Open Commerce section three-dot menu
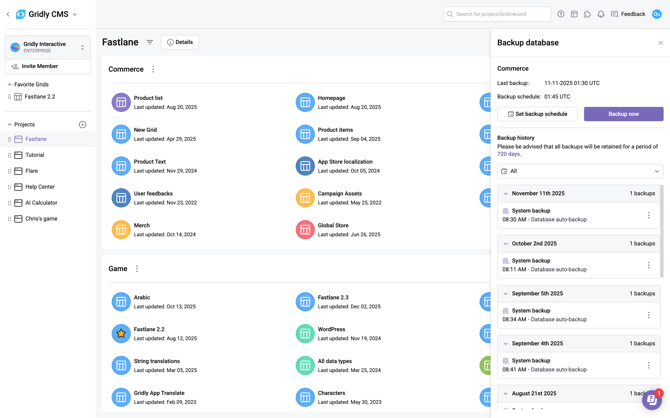670x418 pixels. (153, 70)
